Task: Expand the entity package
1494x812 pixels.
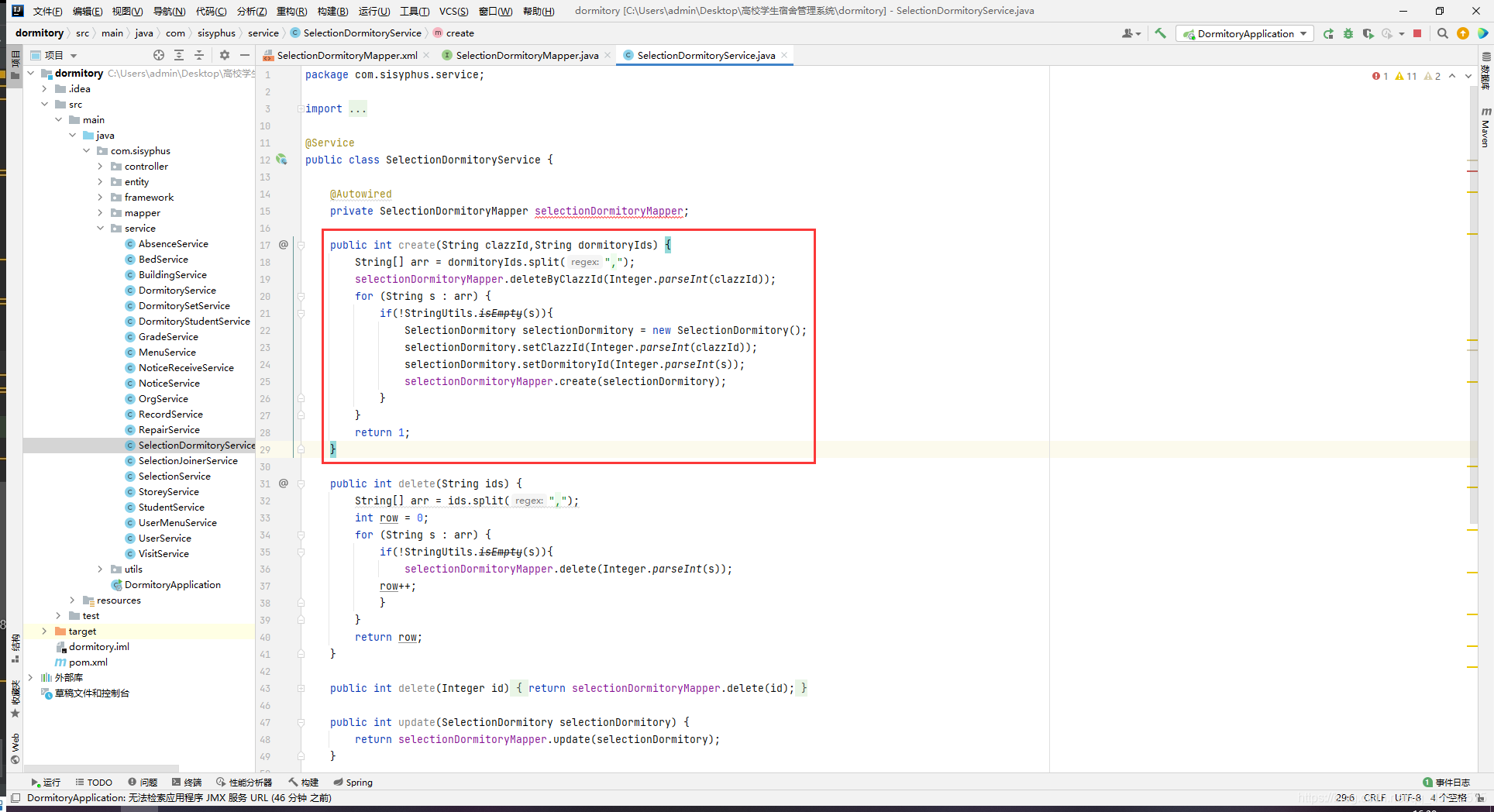Action: [101, 181]
